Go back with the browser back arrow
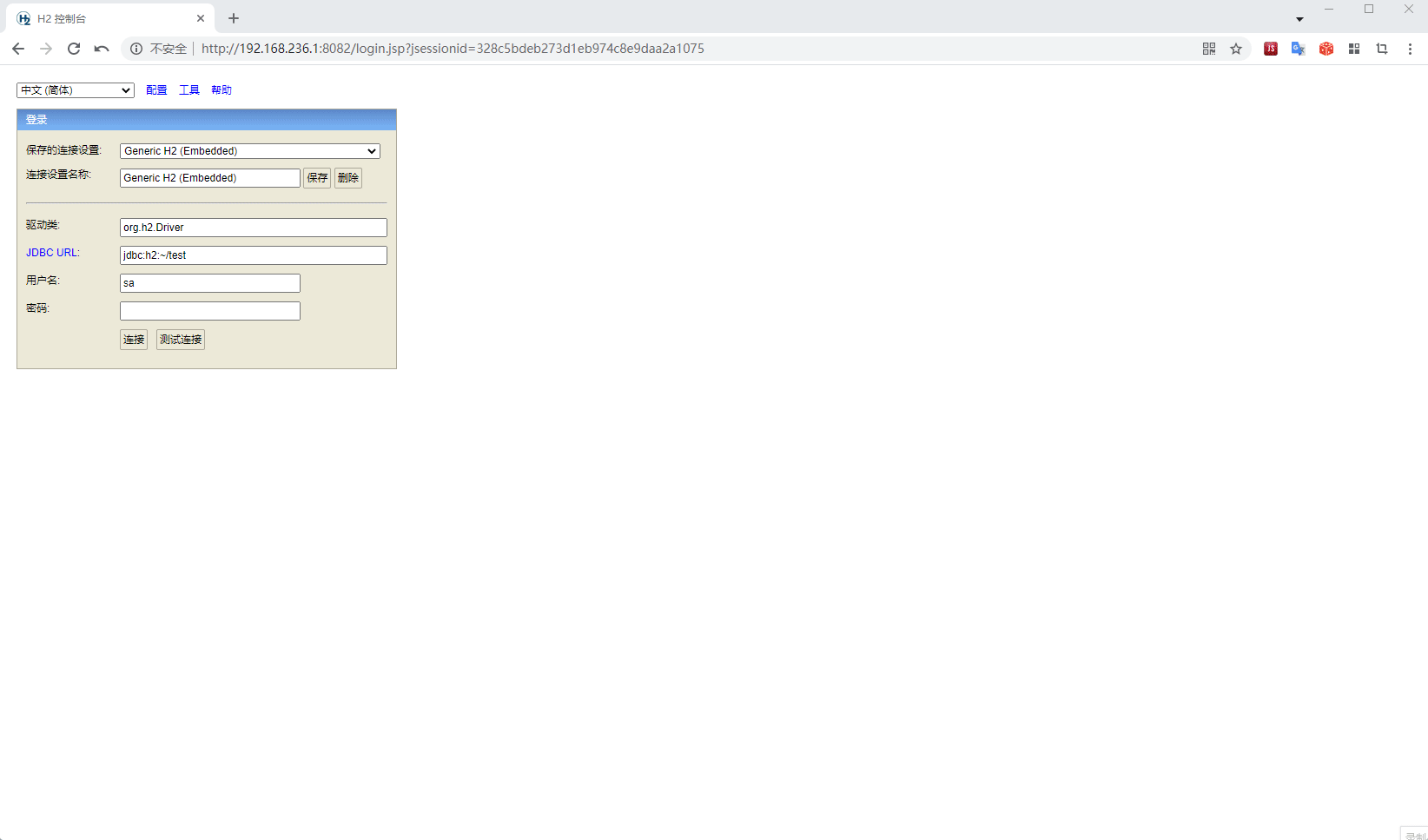This screenshot has height=840, width=1428. point(18,49)
